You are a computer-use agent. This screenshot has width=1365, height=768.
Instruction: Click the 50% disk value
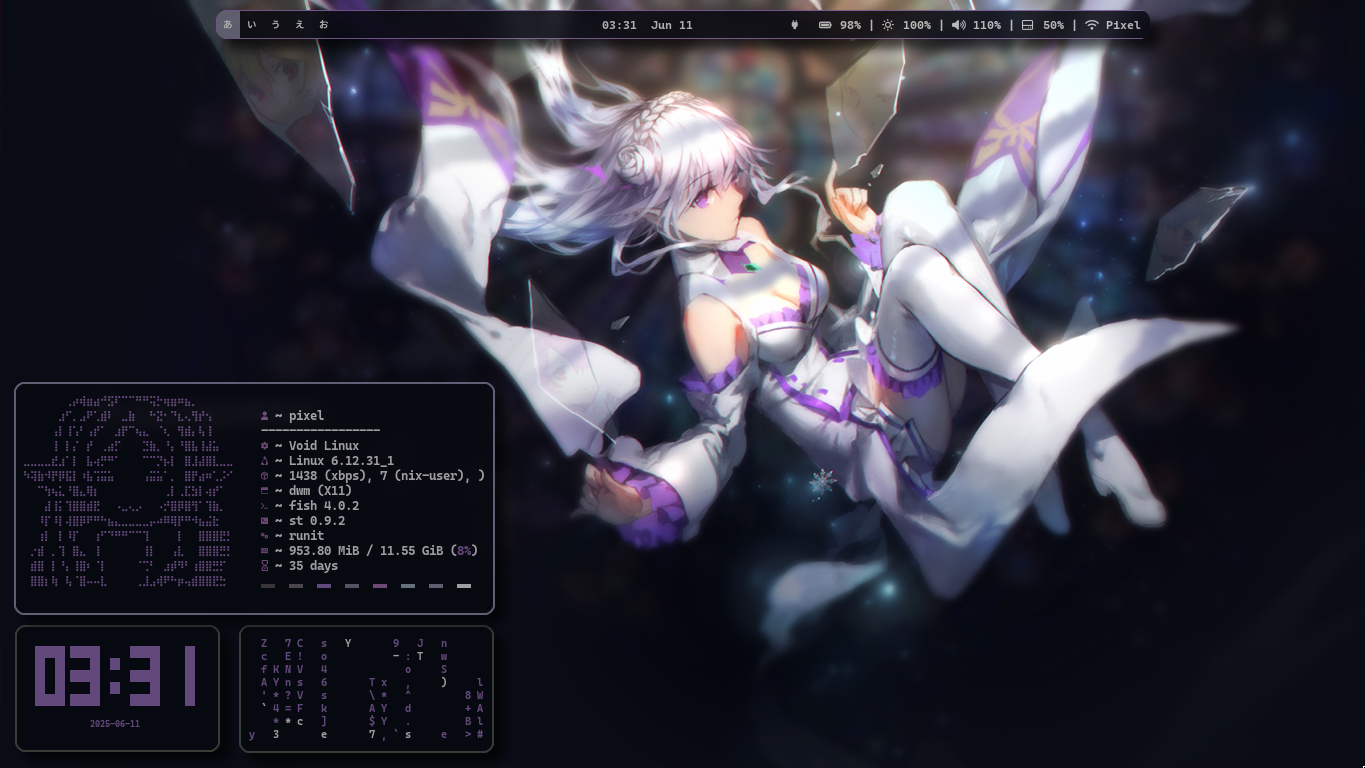pos(1053,25)
